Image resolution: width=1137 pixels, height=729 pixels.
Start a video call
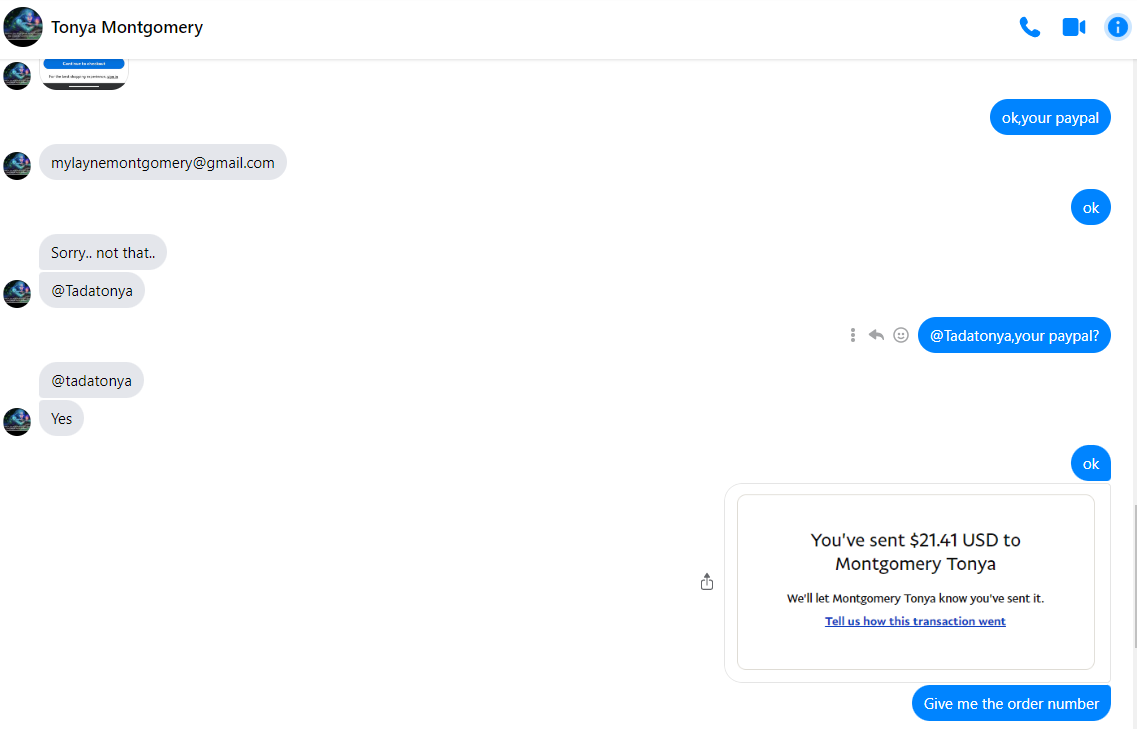click(x=1073, y=27)
